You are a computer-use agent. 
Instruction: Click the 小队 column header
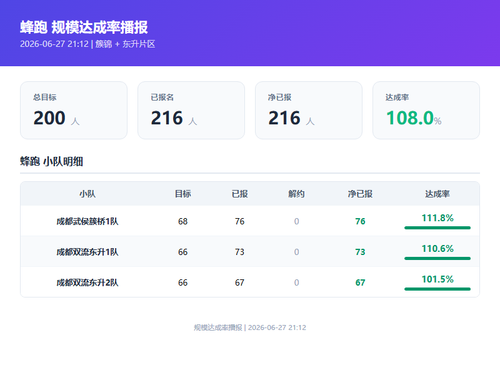click(x=87, y=194)
